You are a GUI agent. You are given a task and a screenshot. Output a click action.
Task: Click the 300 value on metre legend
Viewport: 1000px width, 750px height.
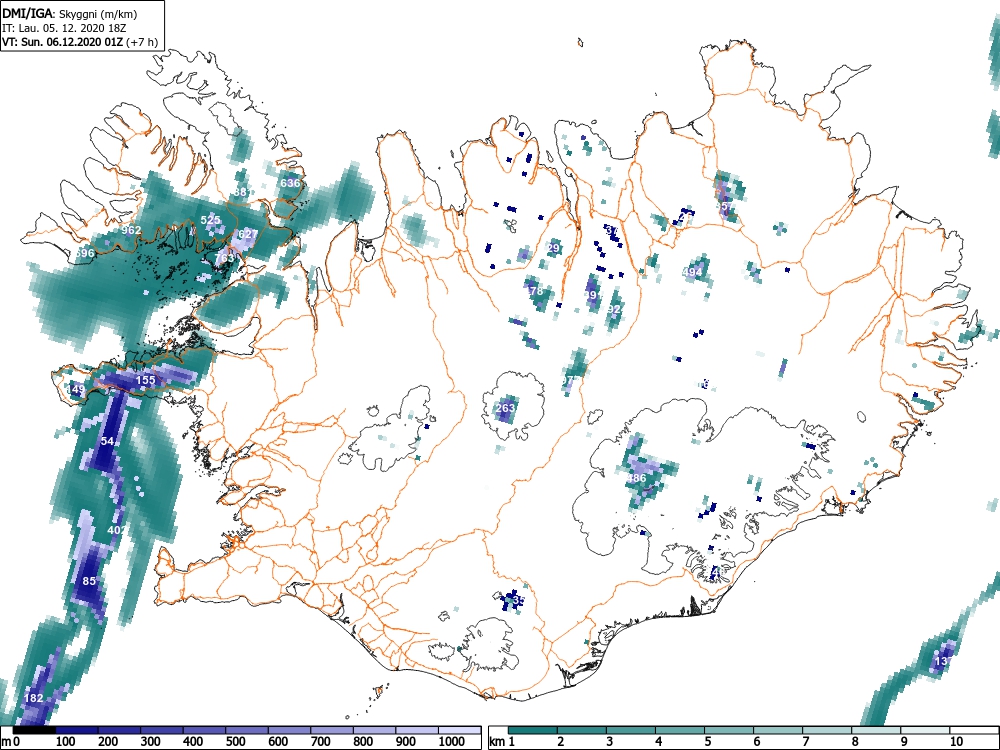tap(150, 742)
